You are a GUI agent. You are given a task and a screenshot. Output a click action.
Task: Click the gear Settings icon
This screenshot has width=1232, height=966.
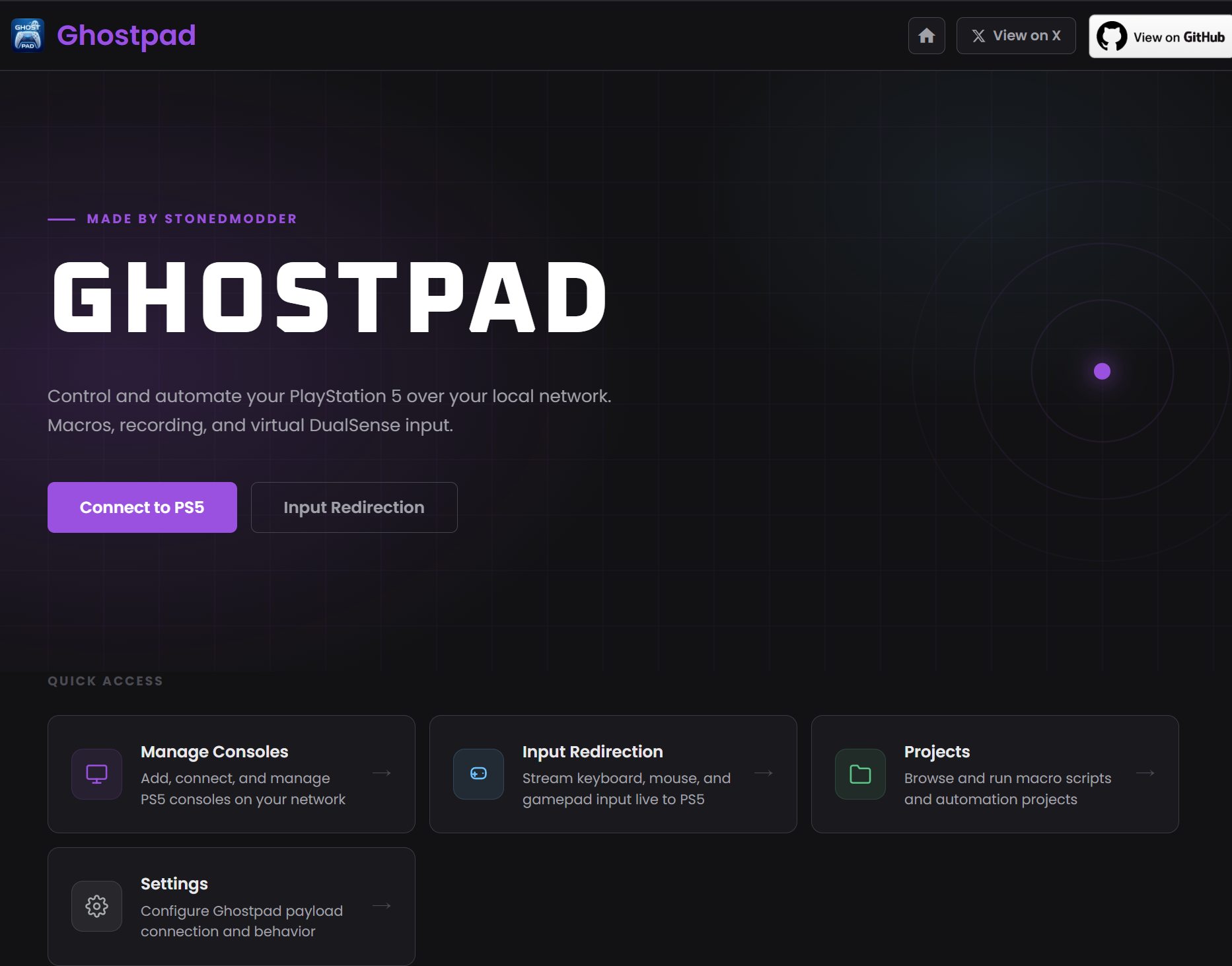96,906
